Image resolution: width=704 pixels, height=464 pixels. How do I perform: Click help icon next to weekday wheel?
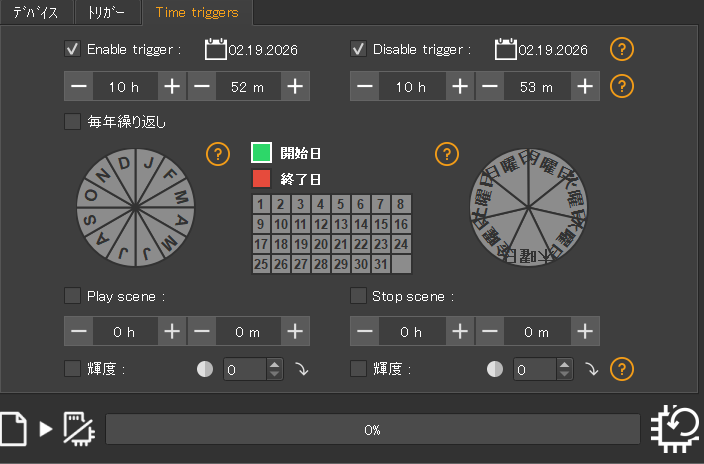click(x=447, y=154)
